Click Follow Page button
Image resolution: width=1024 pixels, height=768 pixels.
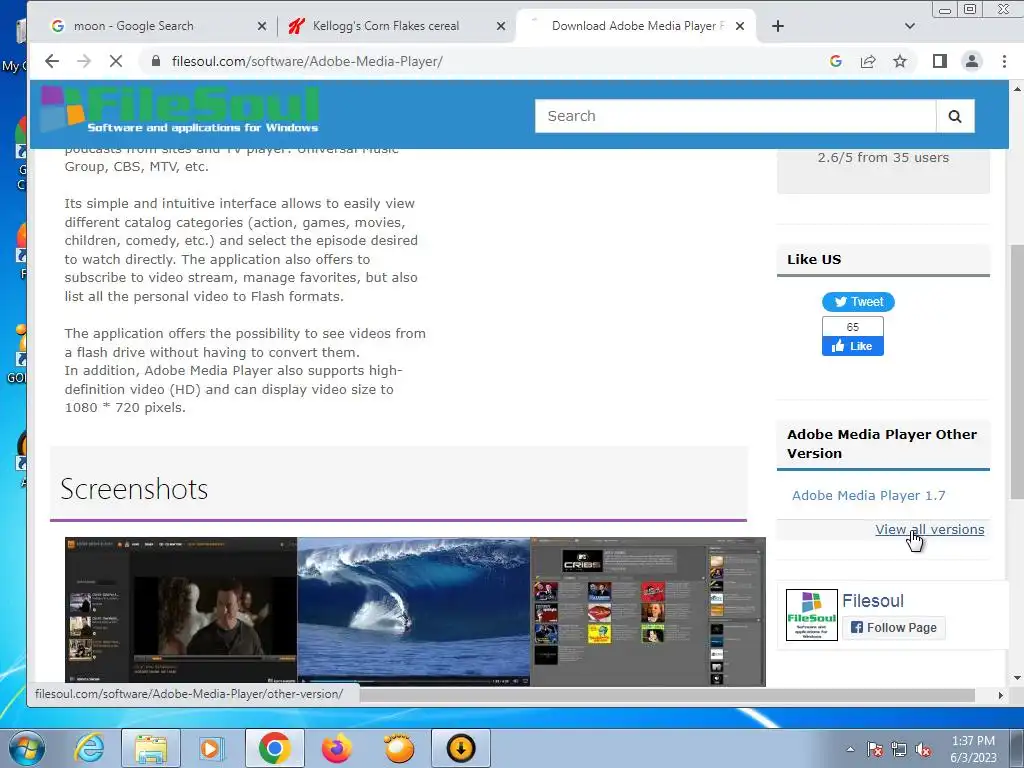tap(893, 628)
